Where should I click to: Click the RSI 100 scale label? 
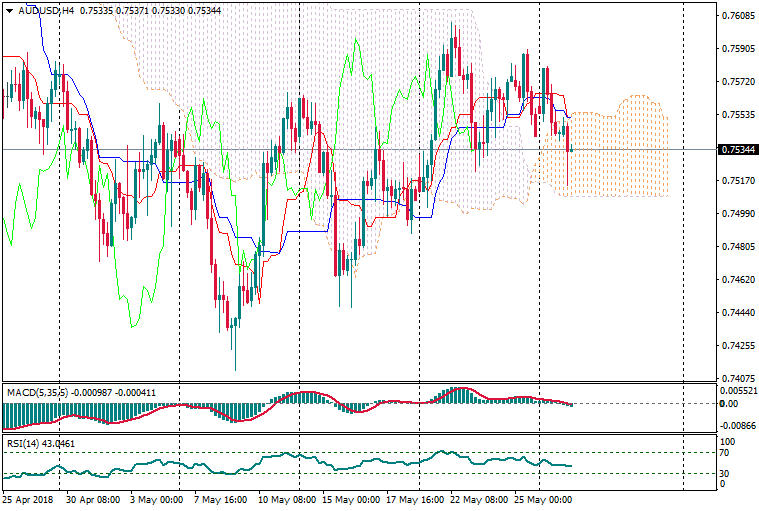coord(729,441)
